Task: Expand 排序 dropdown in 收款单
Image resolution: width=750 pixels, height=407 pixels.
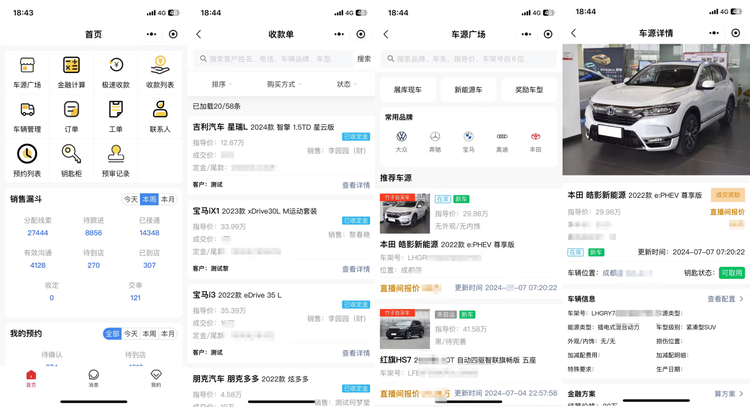Action: [221, 84]
